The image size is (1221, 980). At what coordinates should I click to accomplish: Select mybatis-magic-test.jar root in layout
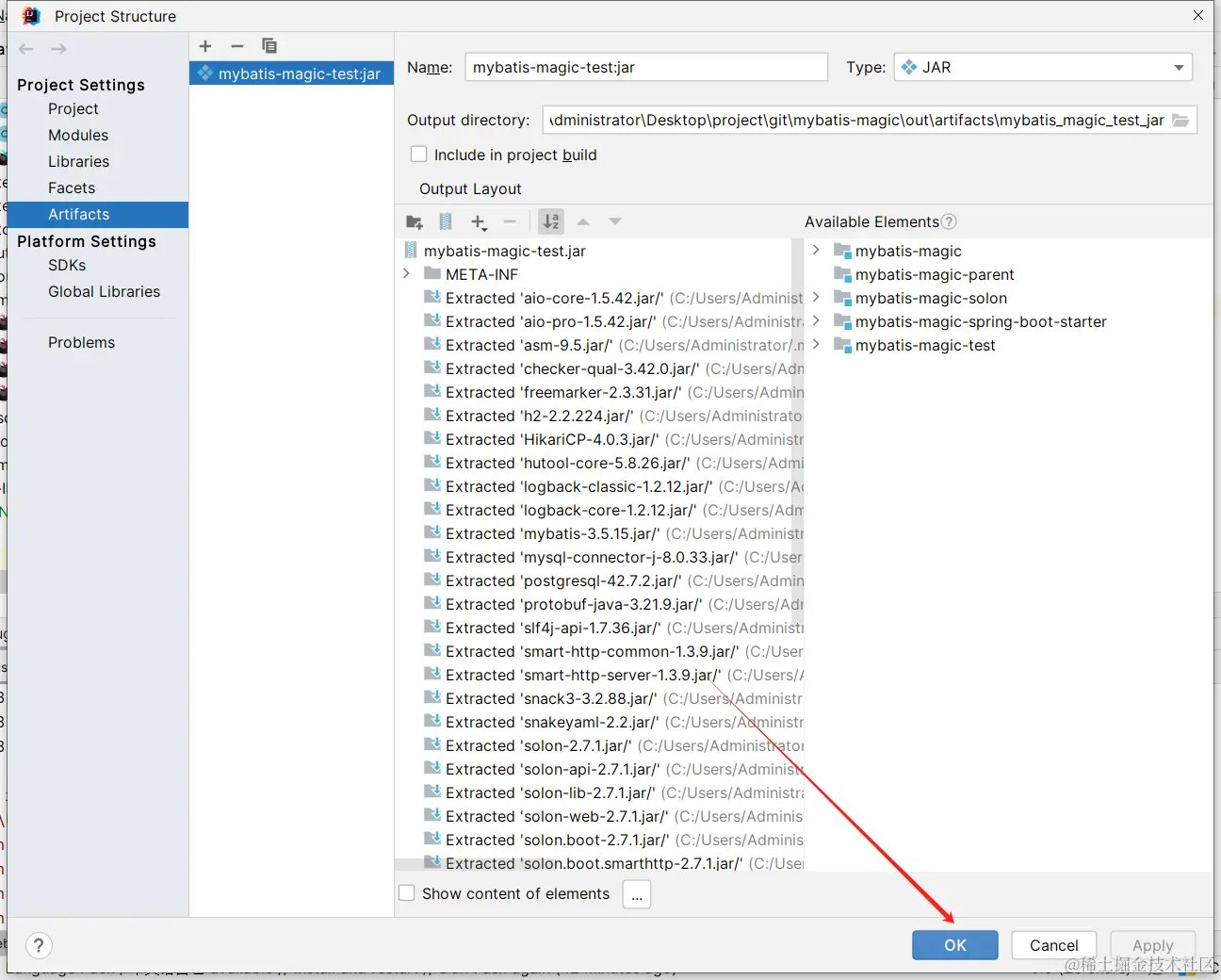[504, 251]
